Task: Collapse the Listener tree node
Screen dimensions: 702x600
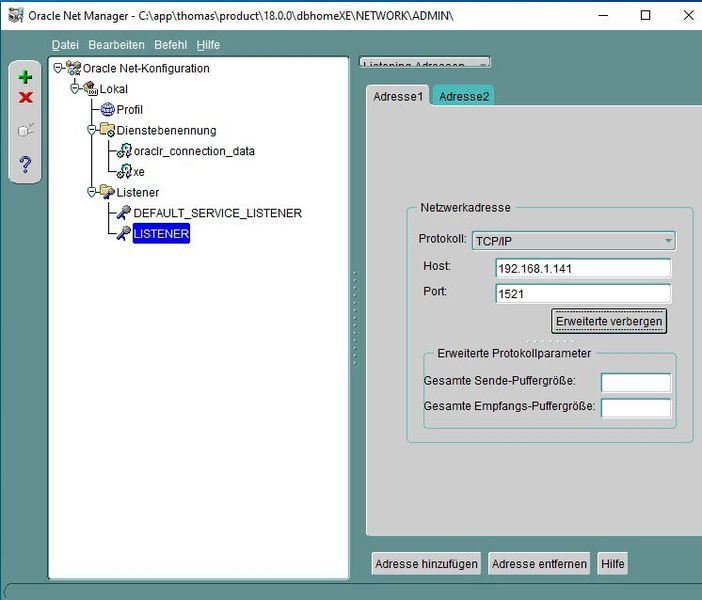Action: tap(92, 192)
